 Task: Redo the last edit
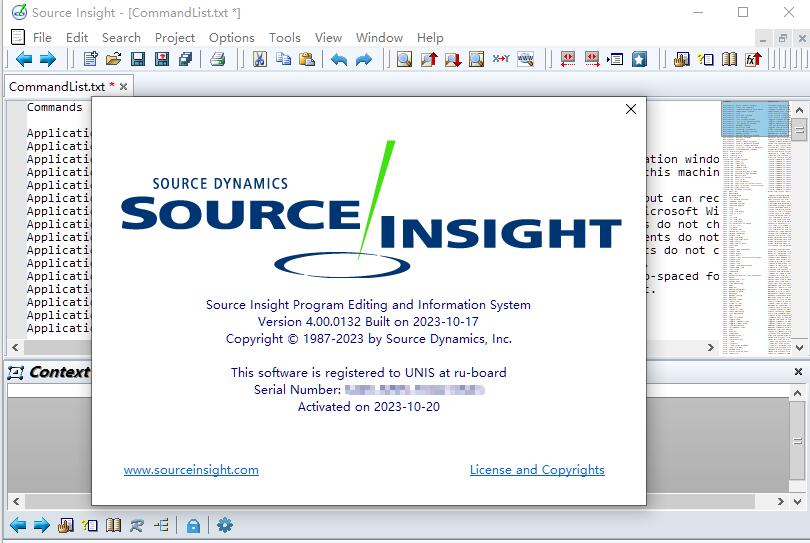tap(364, 59)
